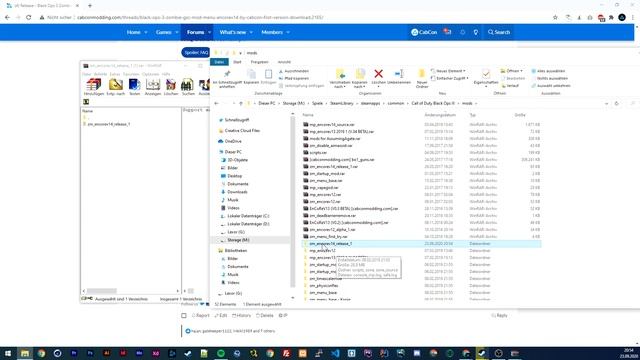Click Verlauf in Explorer ribbon
This screenshot has height=360, width=640.
[510, 86]
